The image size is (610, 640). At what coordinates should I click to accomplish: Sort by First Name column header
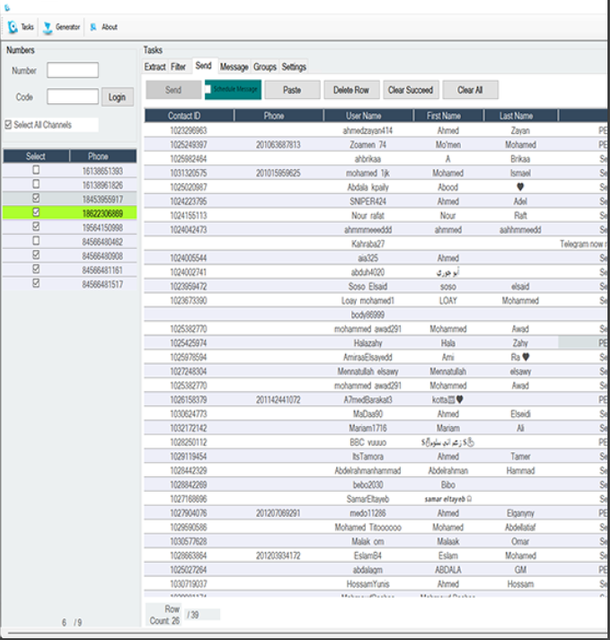point(448,116)
